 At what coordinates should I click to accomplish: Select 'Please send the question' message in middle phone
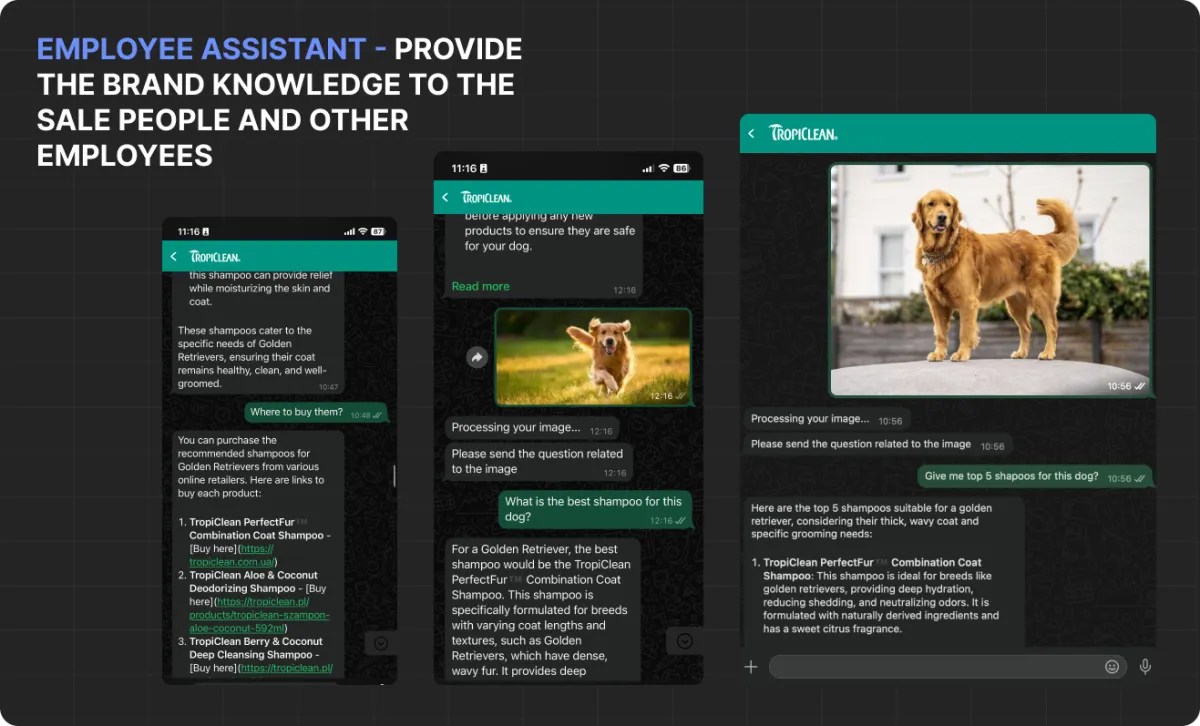(x=539, y=462)
